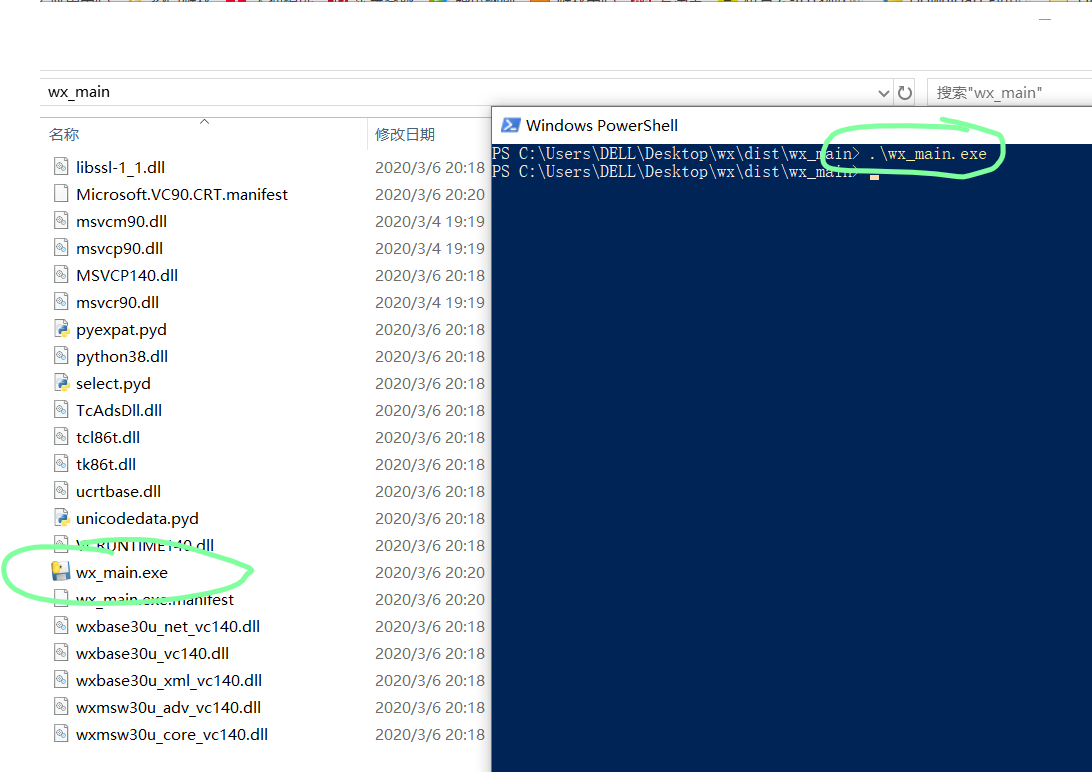Click the wxmsw30u_adv_vc140.dll file icon
This screenshot has width=1092, height=772.
point(61,707)
